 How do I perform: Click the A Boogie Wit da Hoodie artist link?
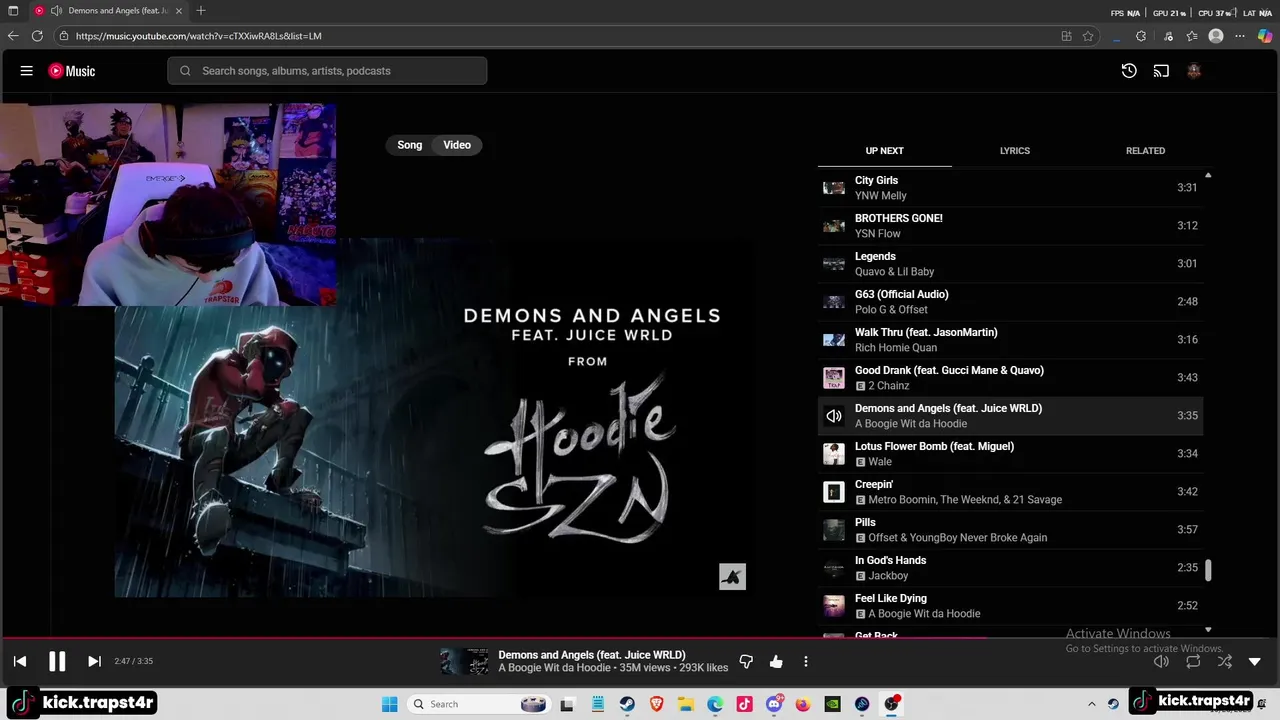554,668
